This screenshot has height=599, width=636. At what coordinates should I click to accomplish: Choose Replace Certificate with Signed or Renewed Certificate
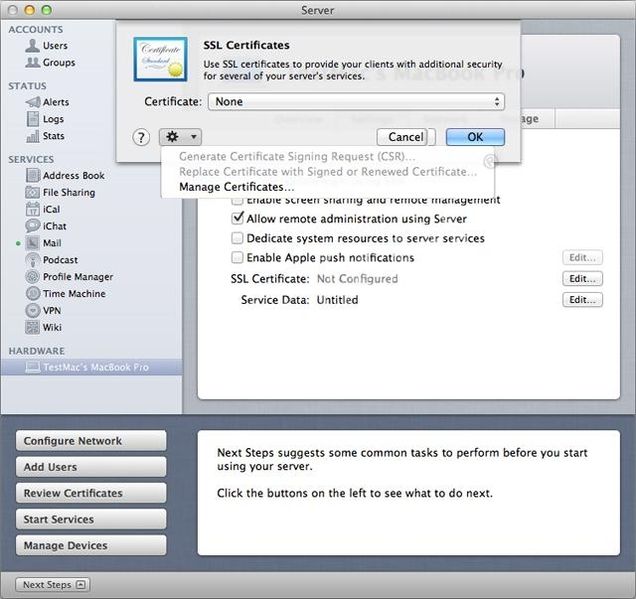328,172
